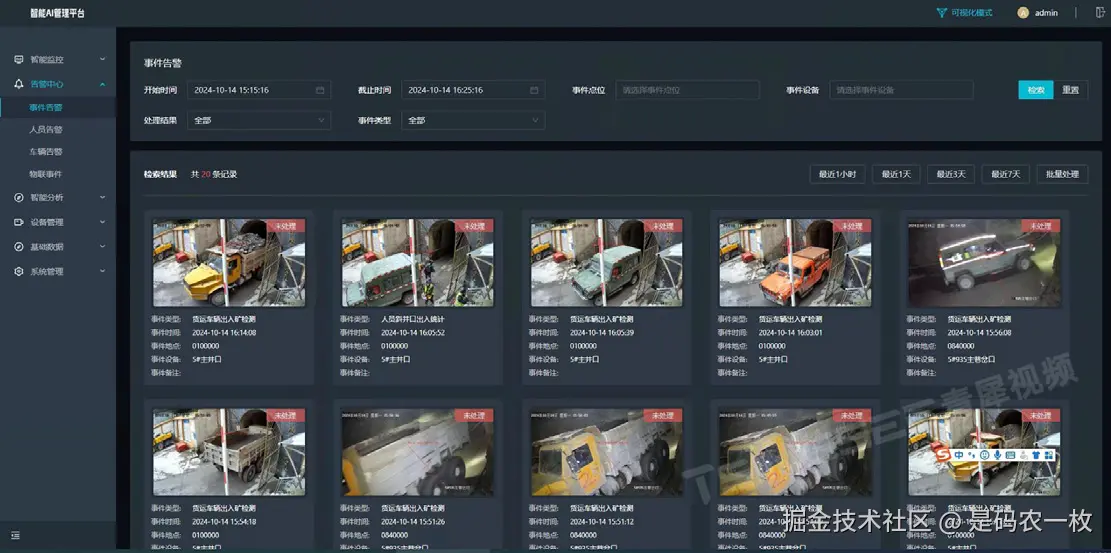Open the toolbox grid icon on Sogou toolbar
The image size is (1111, 553).
(x=1048, y=455)
